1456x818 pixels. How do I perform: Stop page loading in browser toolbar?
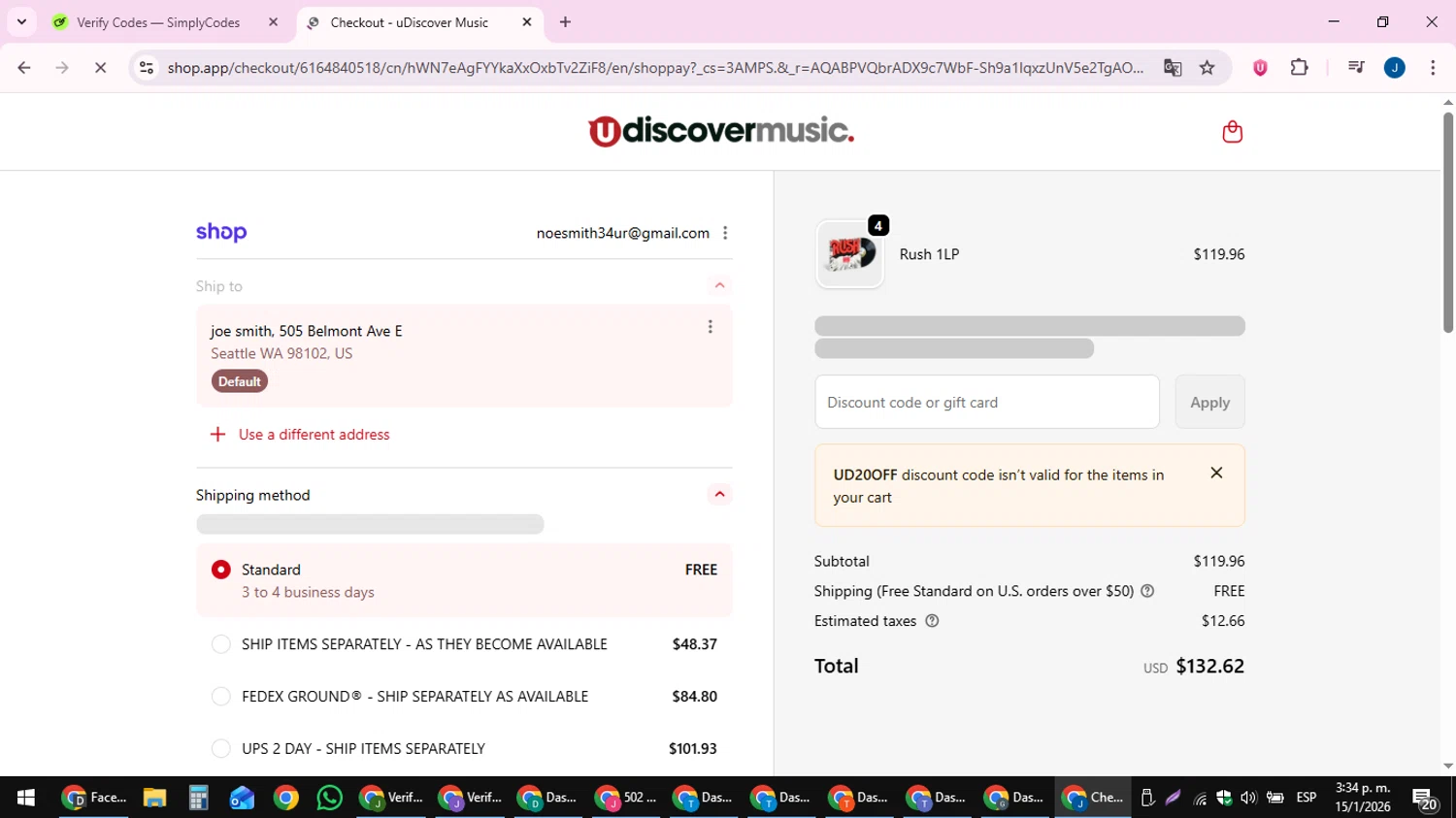100,68
